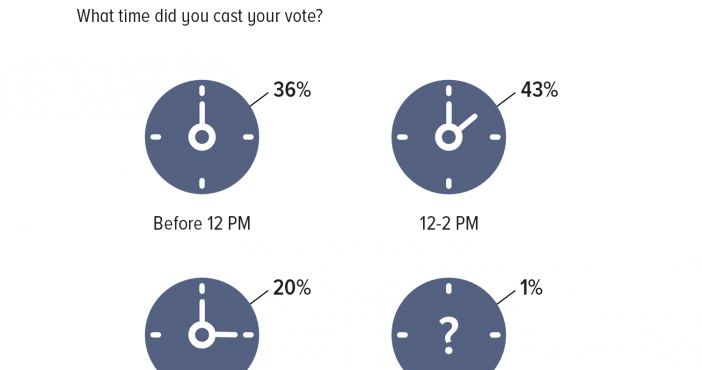Click the 12 o'clock clock icon
The image size is (702, 370).
coord(202,137)
